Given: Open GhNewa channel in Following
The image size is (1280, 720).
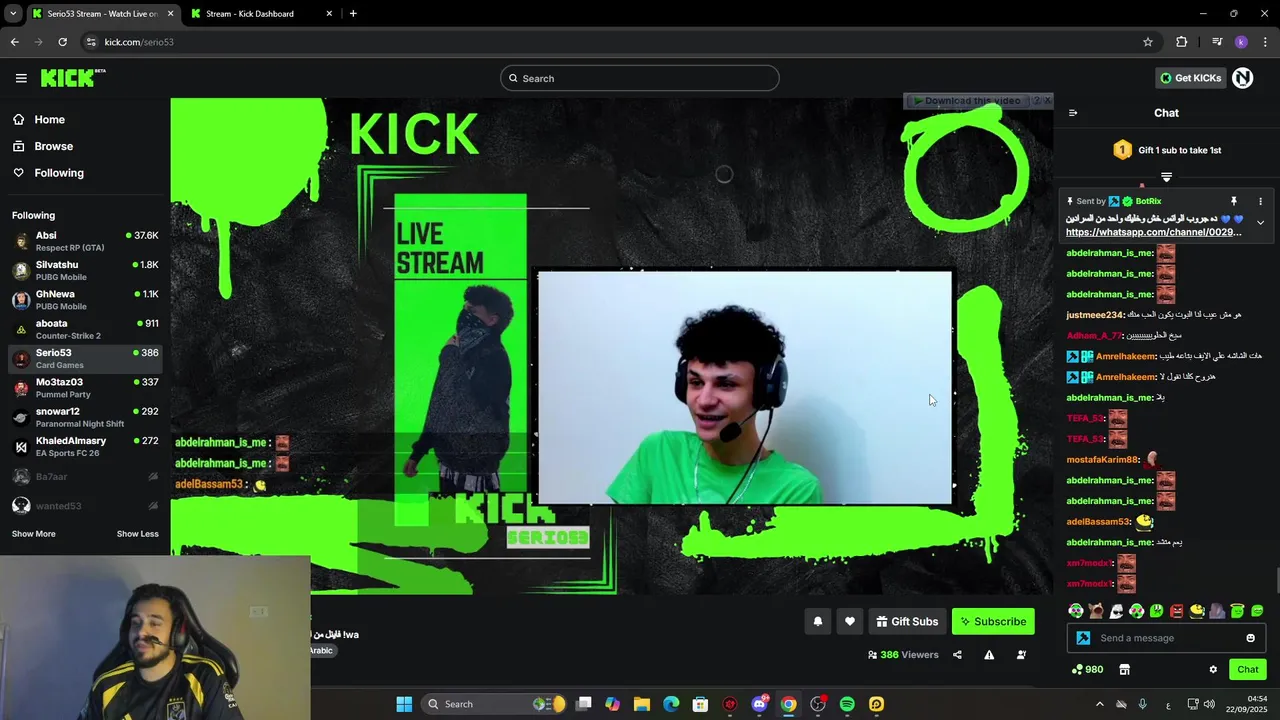Looking at the screenshot, I should point(84,300).
